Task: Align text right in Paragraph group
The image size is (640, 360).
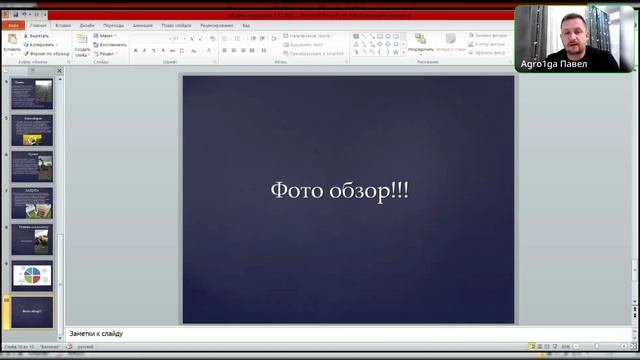Action: (243, 50)
